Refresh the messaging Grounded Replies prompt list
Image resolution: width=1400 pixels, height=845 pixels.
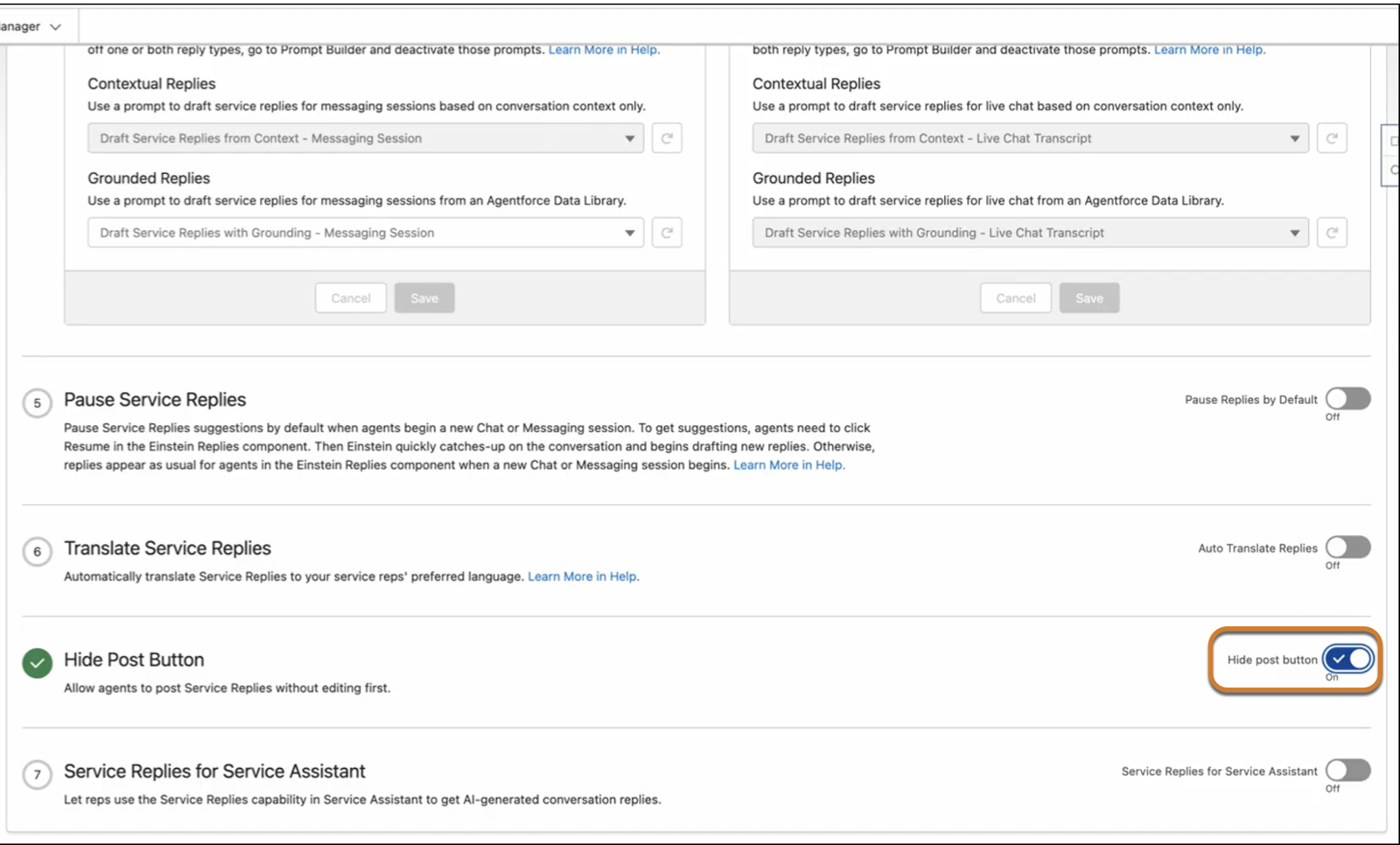coord(667,233)
